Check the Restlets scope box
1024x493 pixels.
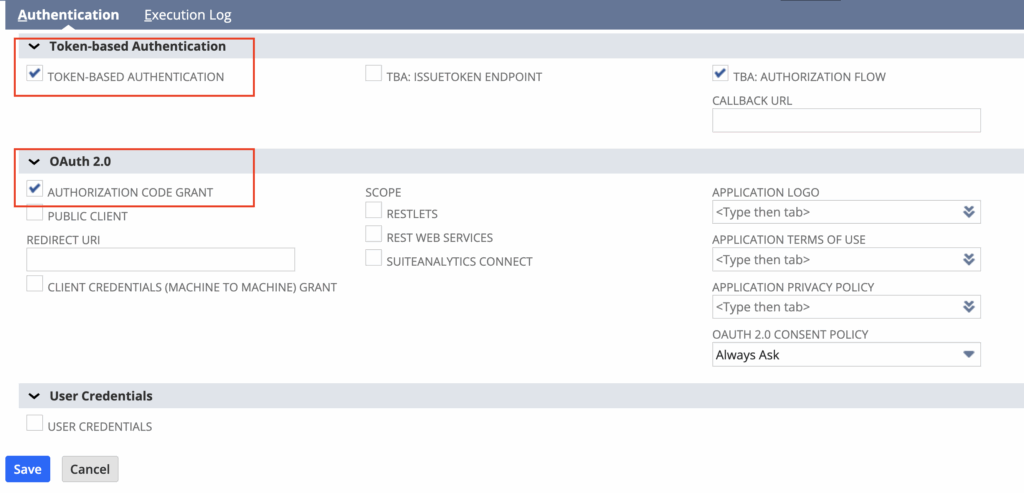pyautogui.click(x=374, y=210)
